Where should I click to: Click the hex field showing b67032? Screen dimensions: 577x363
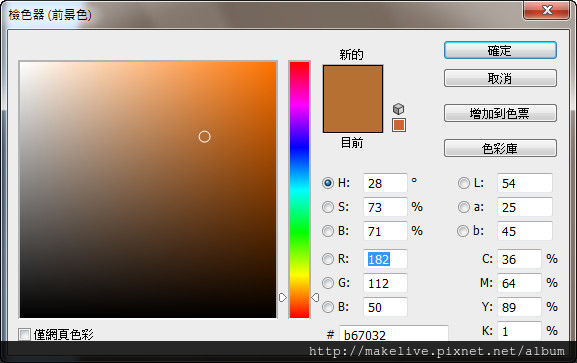point(394,334)
